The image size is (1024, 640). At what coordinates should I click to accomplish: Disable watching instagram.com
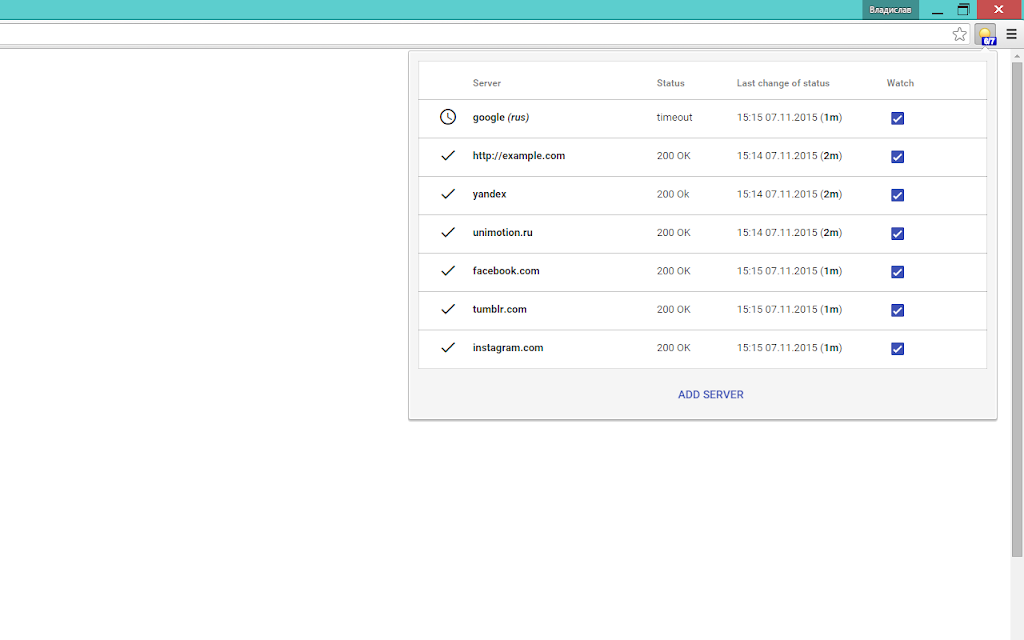(x=897, y=349)
